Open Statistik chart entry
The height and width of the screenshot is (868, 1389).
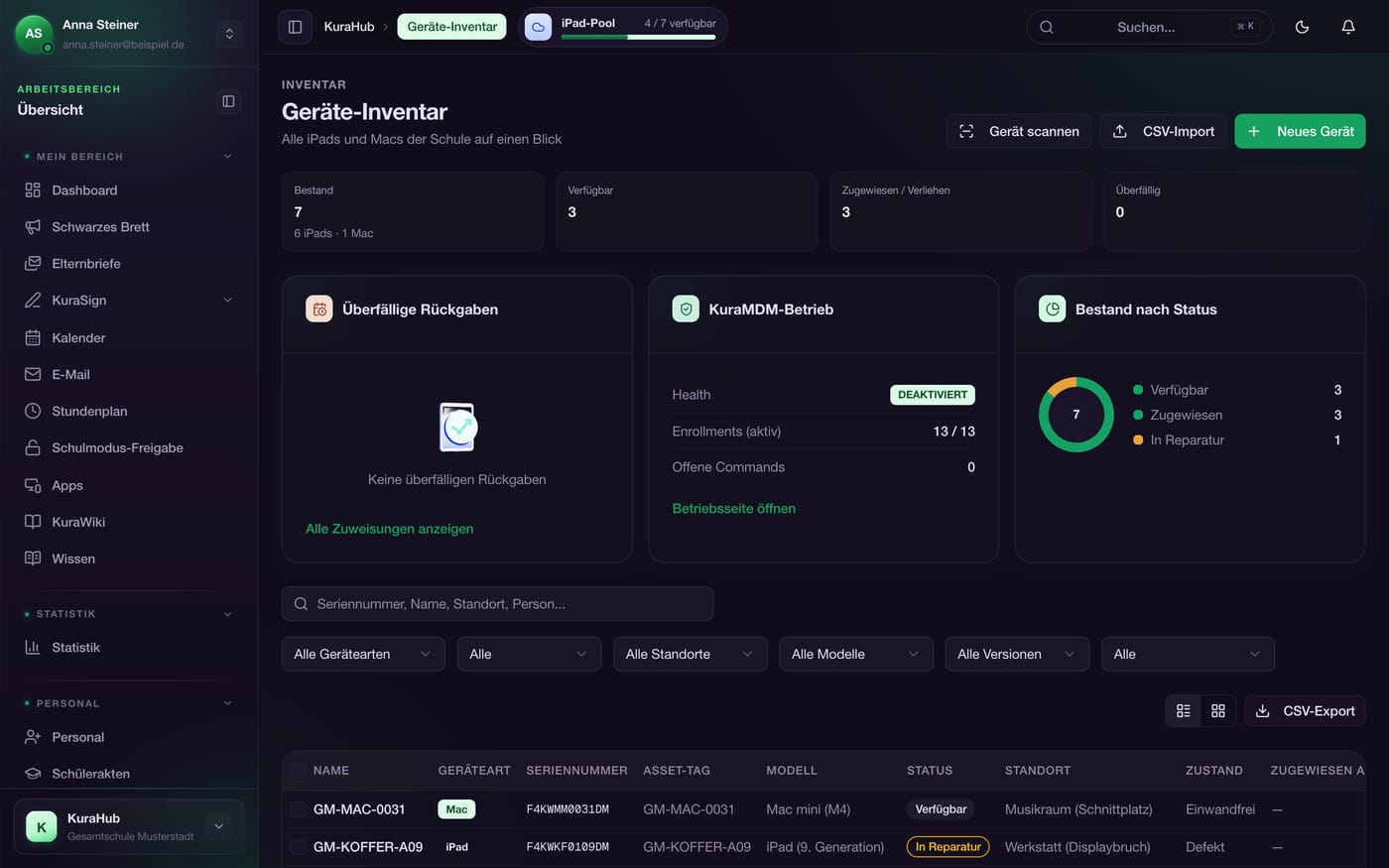tap(129, 648)
